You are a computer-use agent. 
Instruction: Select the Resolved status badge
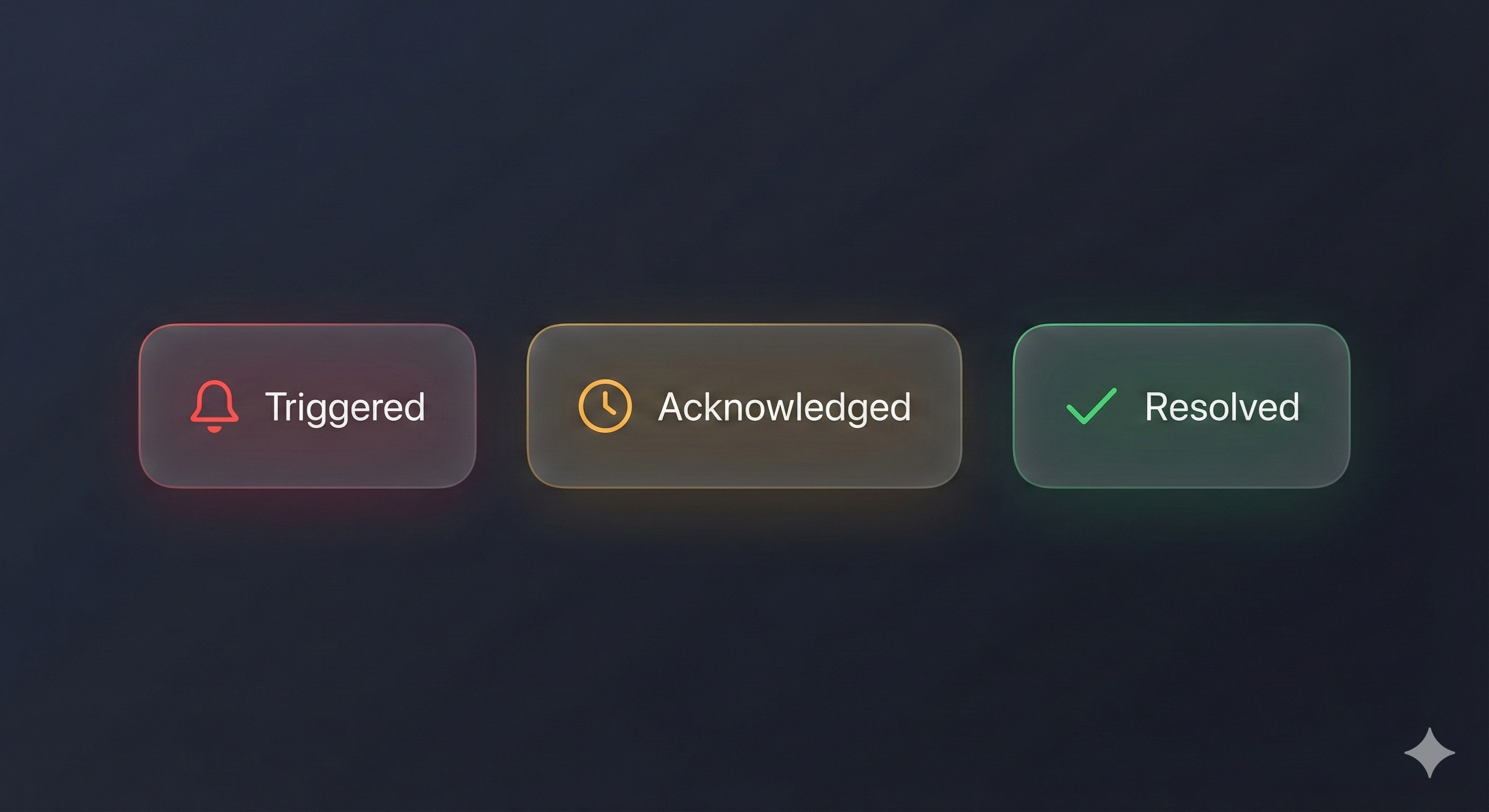tap(1181, 405)
